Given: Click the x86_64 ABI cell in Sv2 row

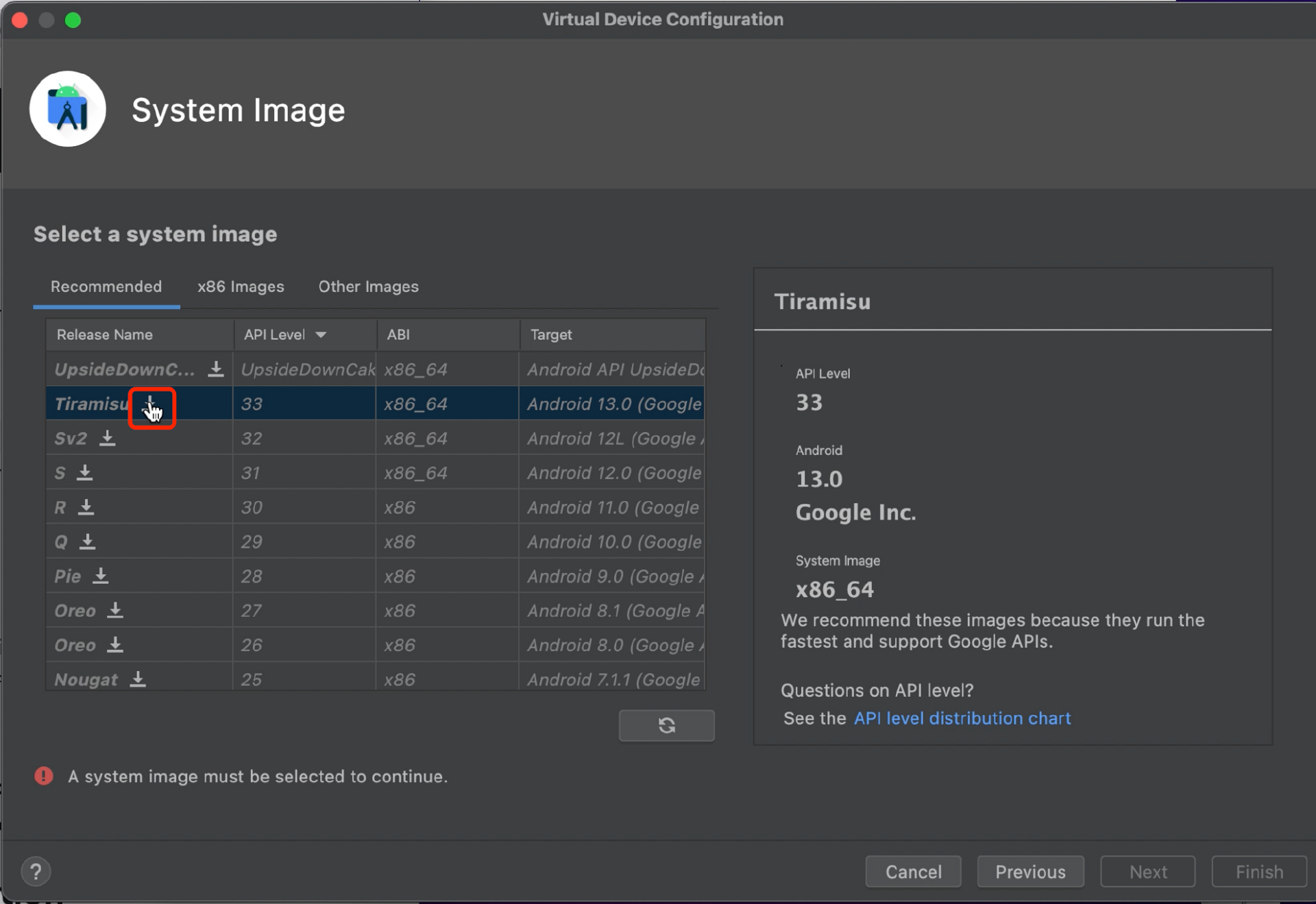Looking at the screenshot, I should [448, 439].
